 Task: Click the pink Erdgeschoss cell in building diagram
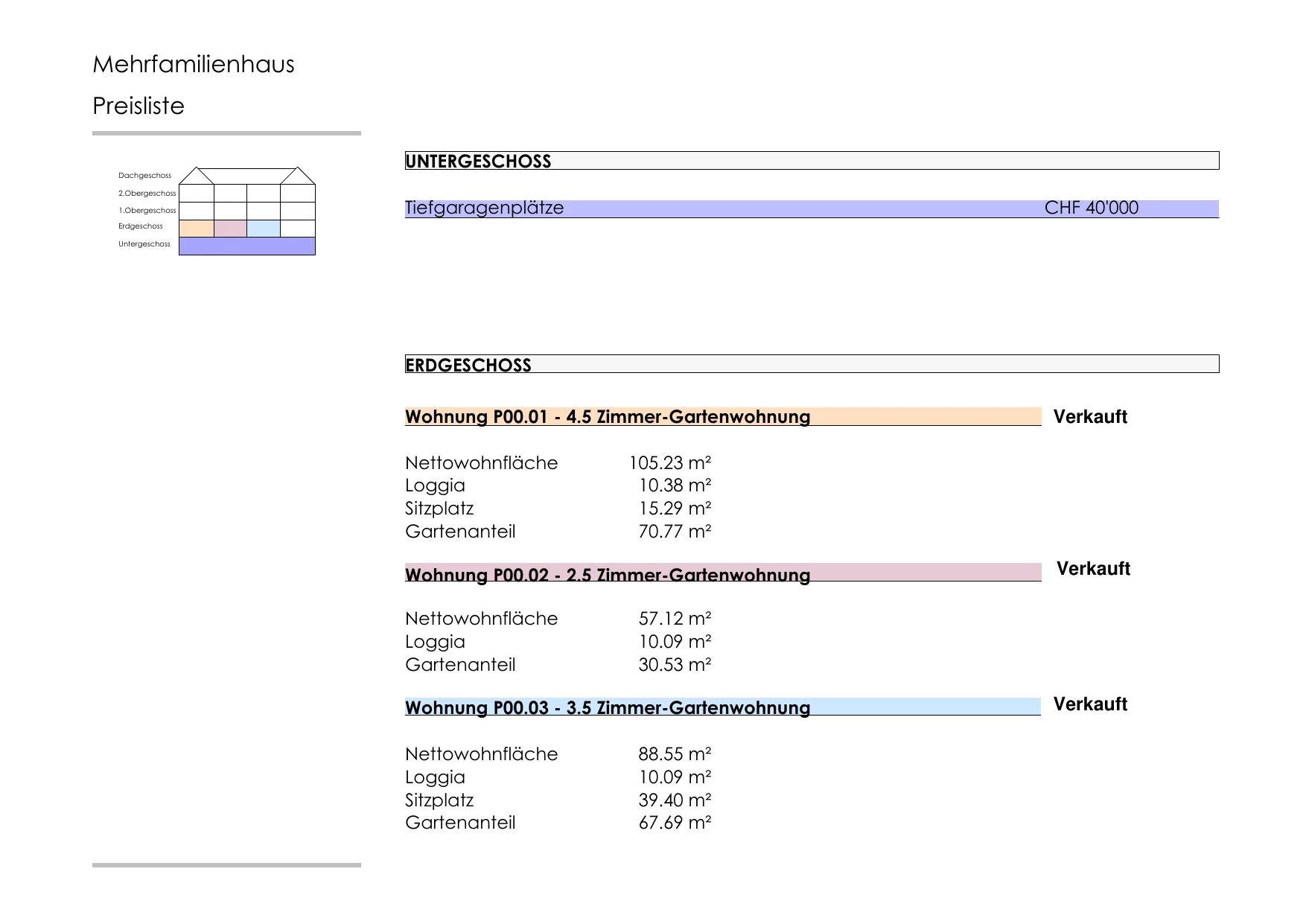(230, 229)
